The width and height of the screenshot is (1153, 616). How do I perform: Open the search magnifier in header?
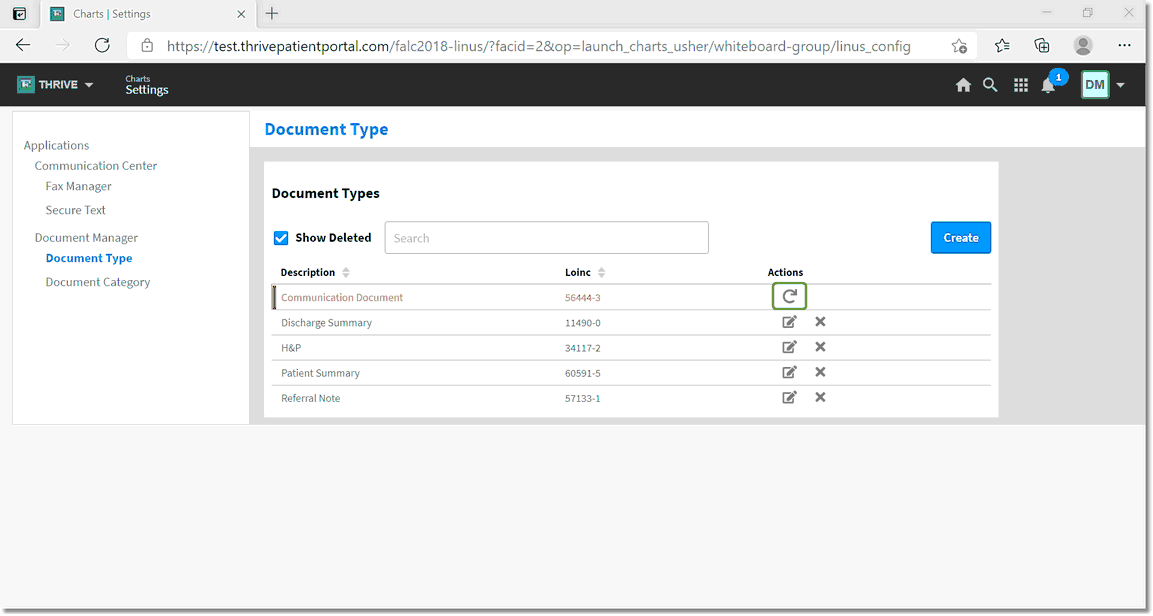click(x=990, y=85)
